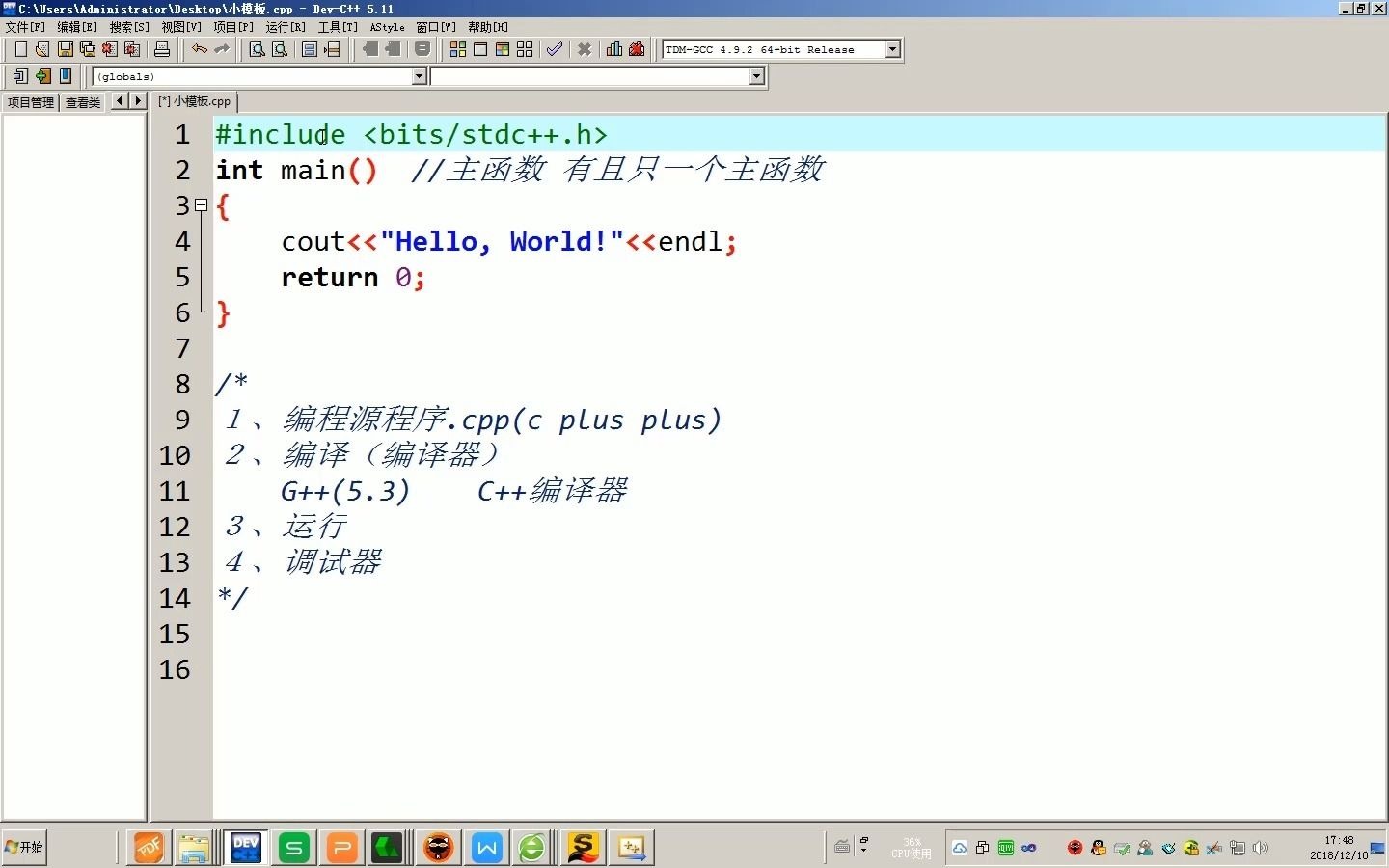Click the Remove from project blue icon
Image resolution: width=1389 pixels, height=868 pixels.
[x=66, y=75]
